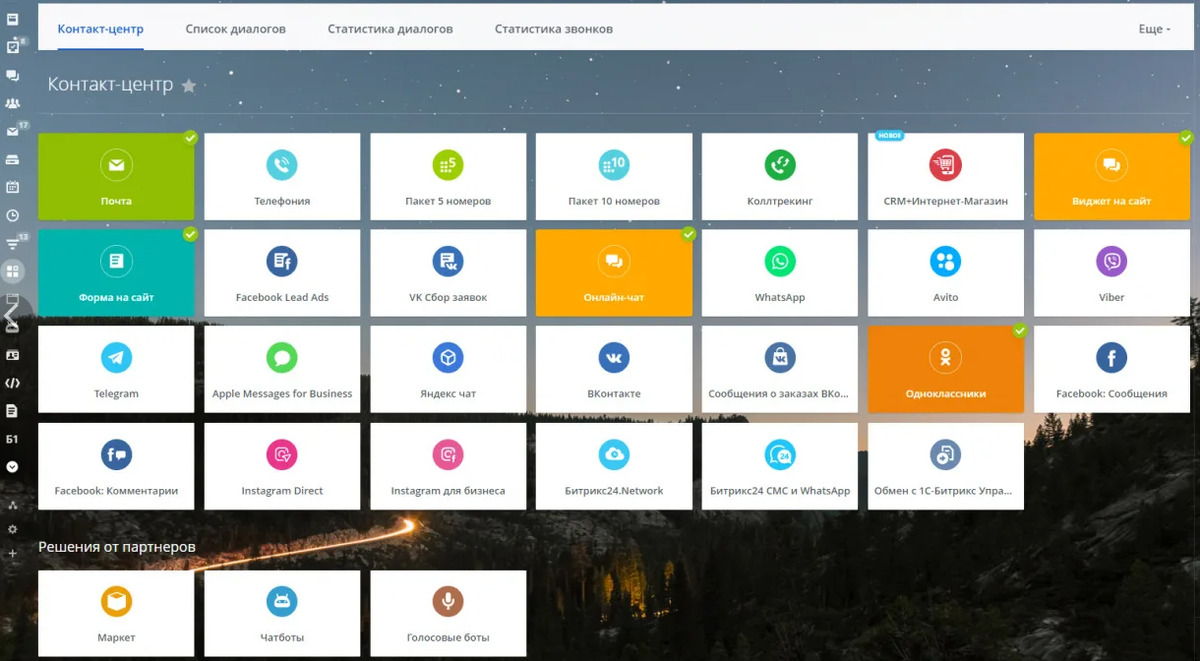Open the code brackets developer sidebar icon
The height and width of the screenshot is (661, 1200).
tap(13, 383)
